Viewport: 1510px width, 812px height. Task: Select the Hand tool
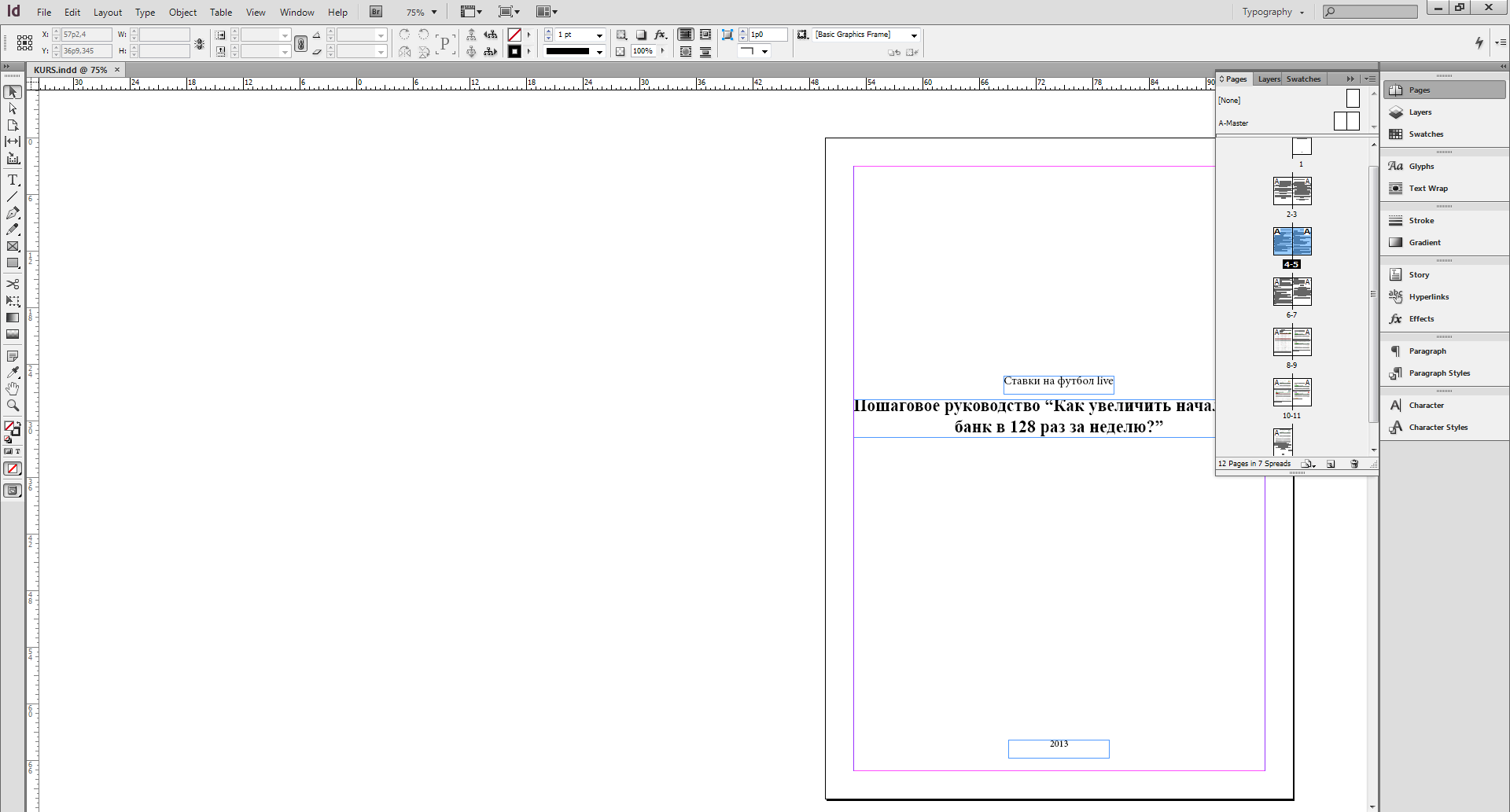[x=13, y=389]
